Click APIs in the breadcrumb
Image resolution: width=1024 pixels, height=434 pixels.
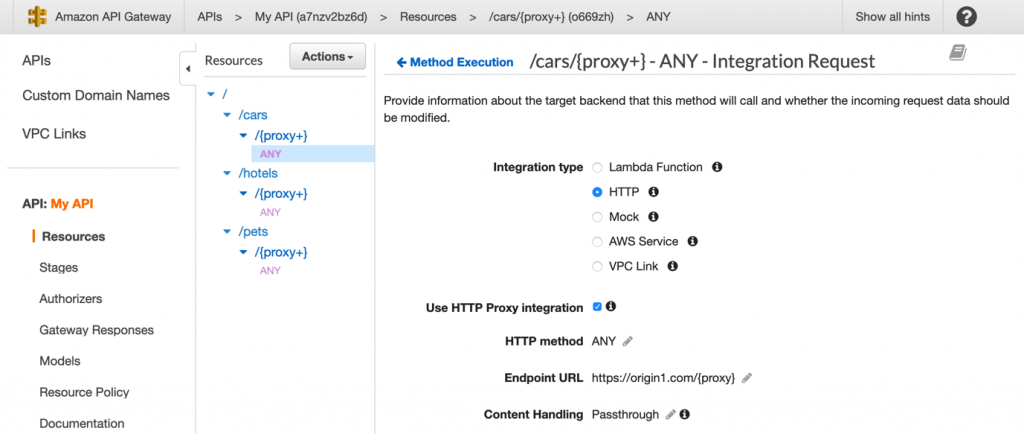coord(210,17)
